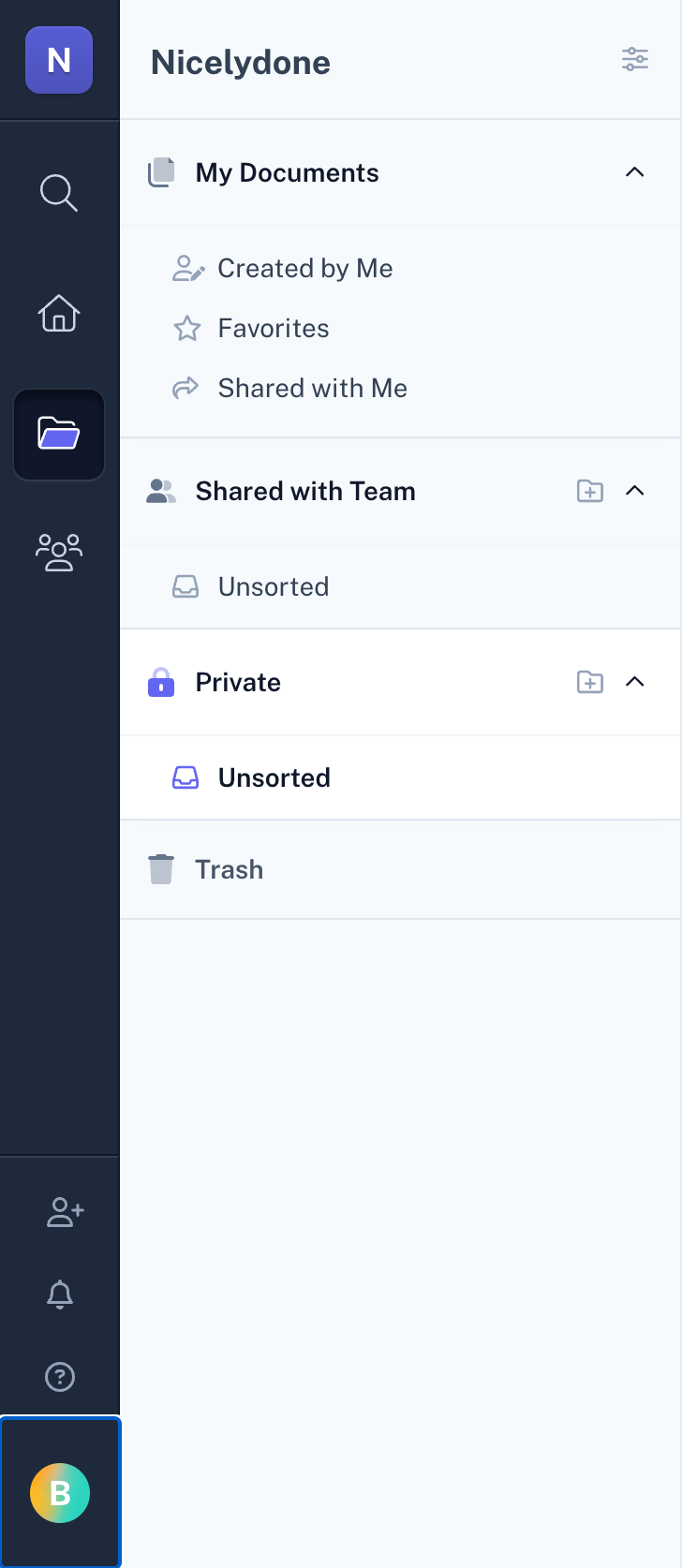682x1568 pixels.
Task: Open the search icon in the sidebar
Action: click(x=59, y=193)
